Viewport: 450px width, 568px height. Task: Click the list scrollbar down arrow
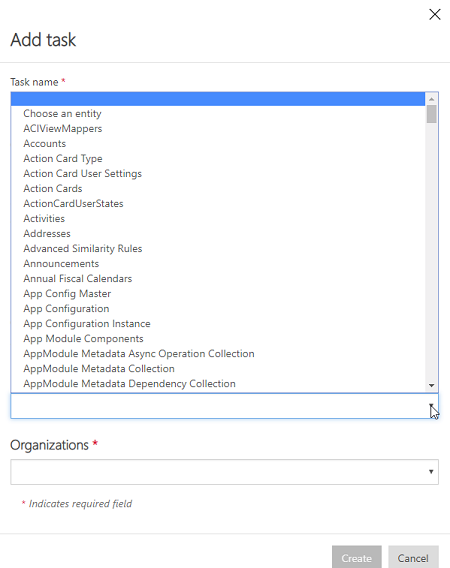click(432, 385)
